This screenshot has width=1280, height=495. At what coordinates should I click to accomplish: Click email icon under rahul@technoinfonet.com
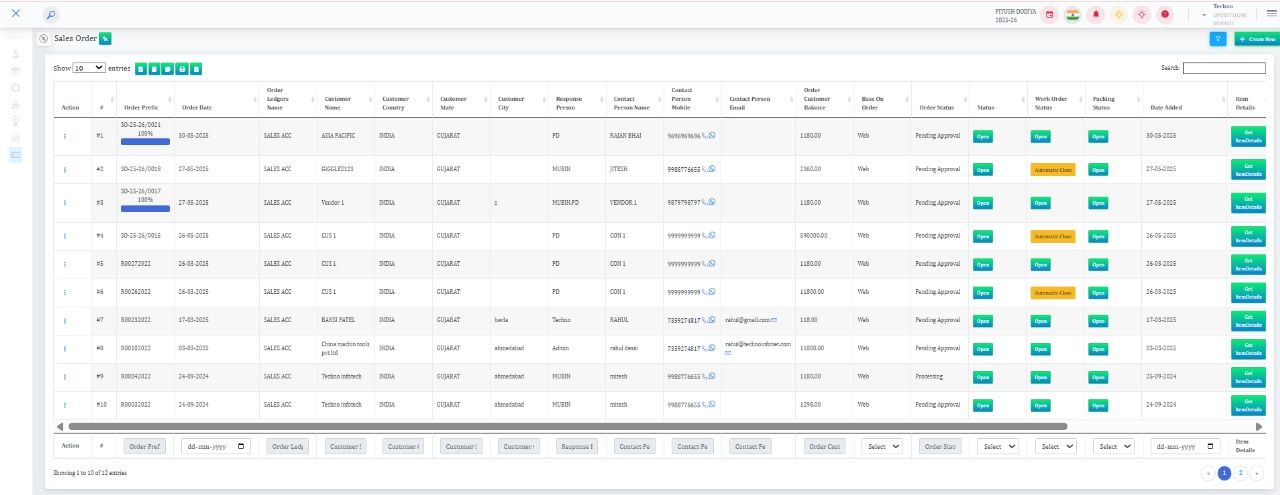coord(728,353)
